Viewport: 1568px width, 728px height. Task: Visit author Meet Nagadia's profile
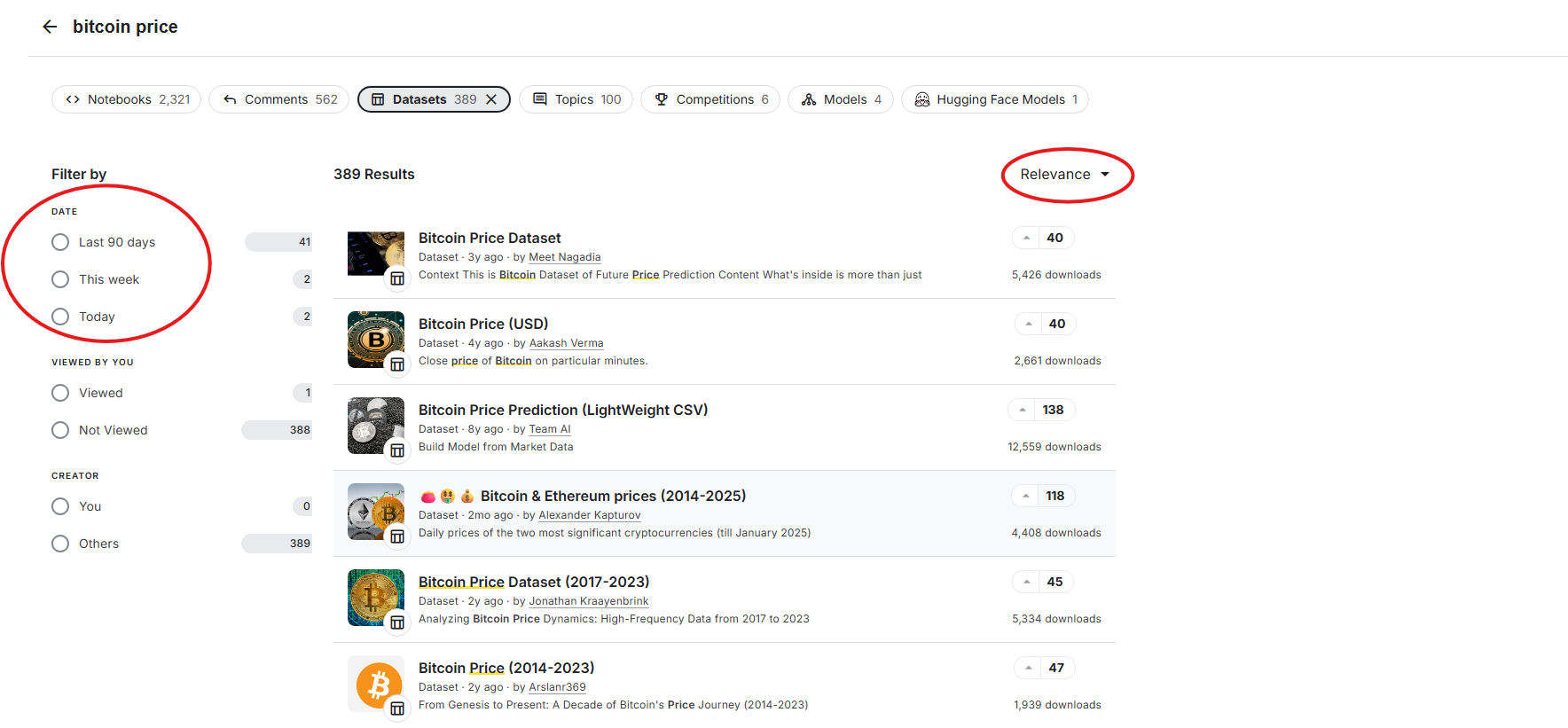click(x=565, y=257)
